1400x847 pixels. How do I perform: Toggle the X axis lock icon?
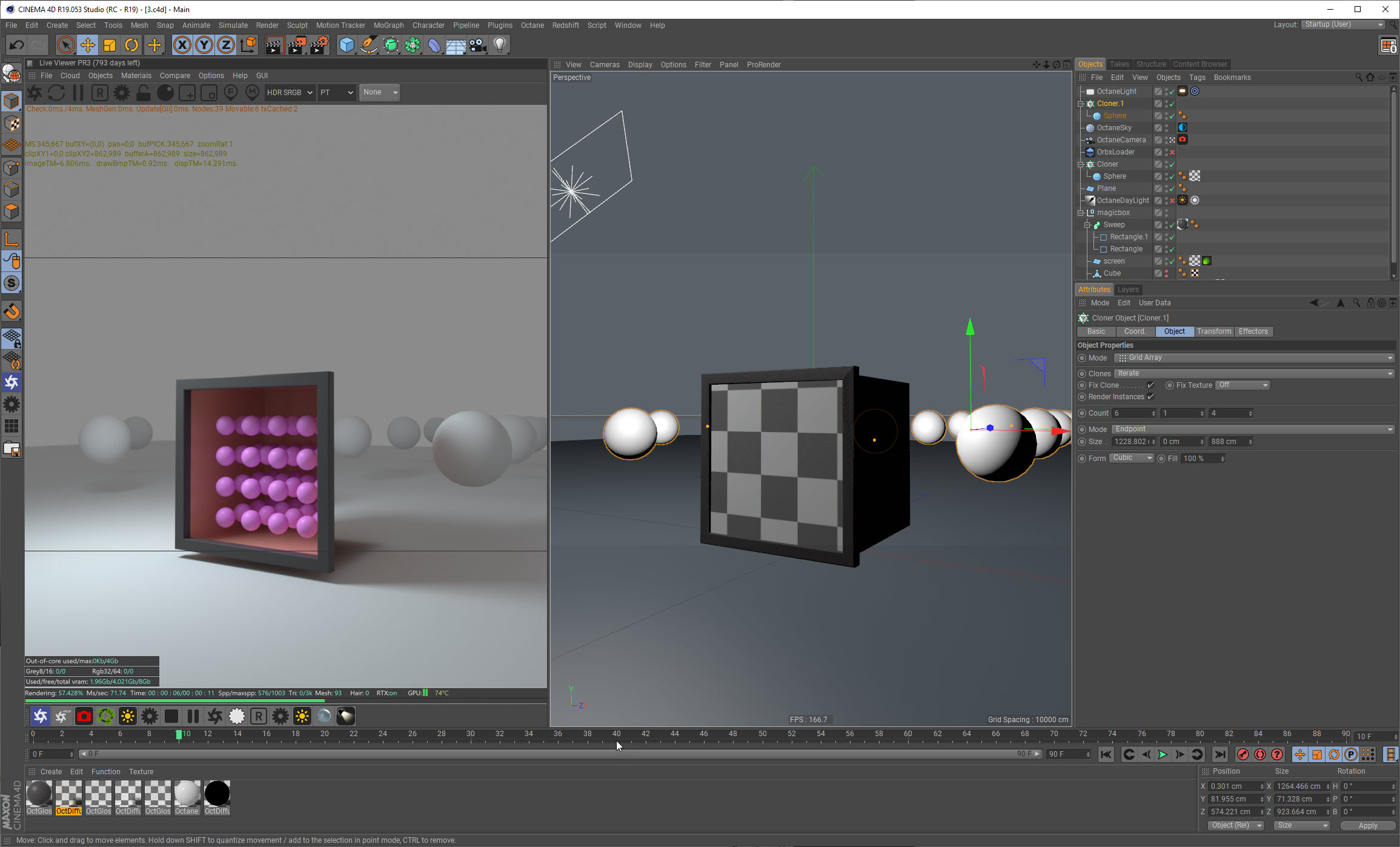[x=182, y=45]
